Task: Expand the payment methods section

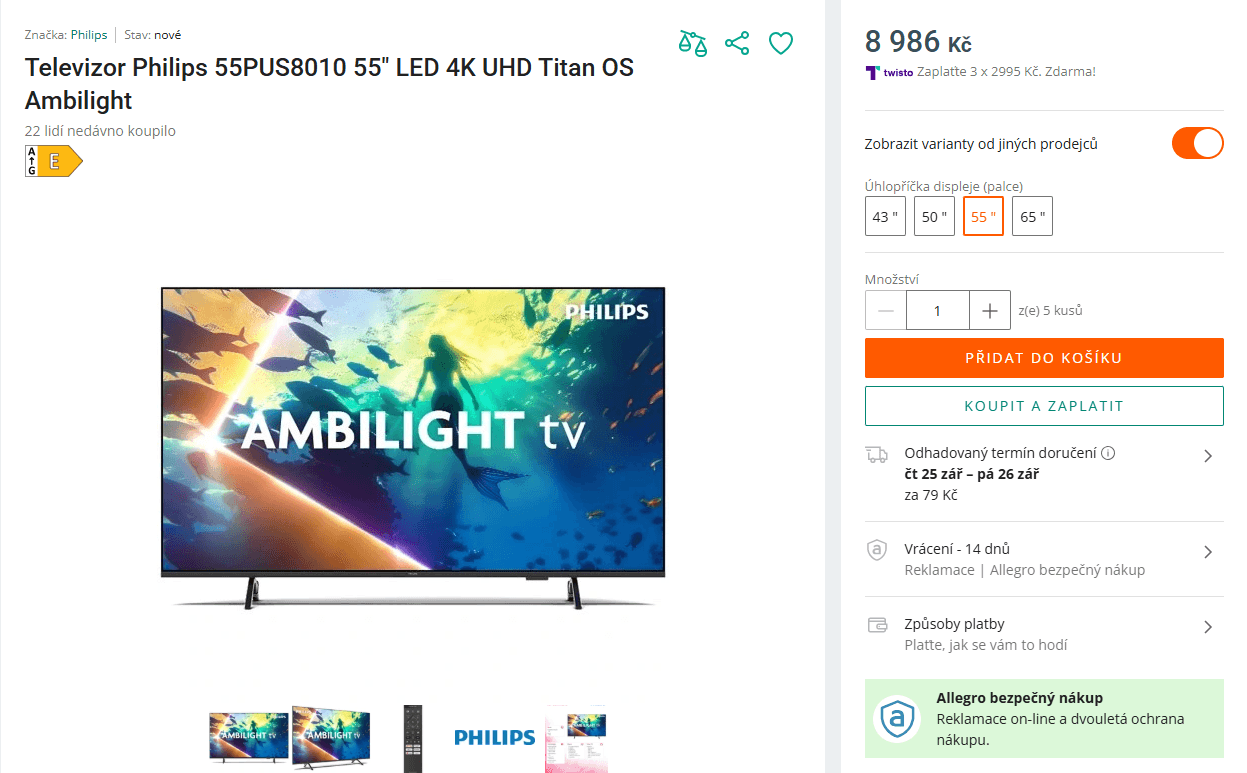Action: click(1044, 634)
